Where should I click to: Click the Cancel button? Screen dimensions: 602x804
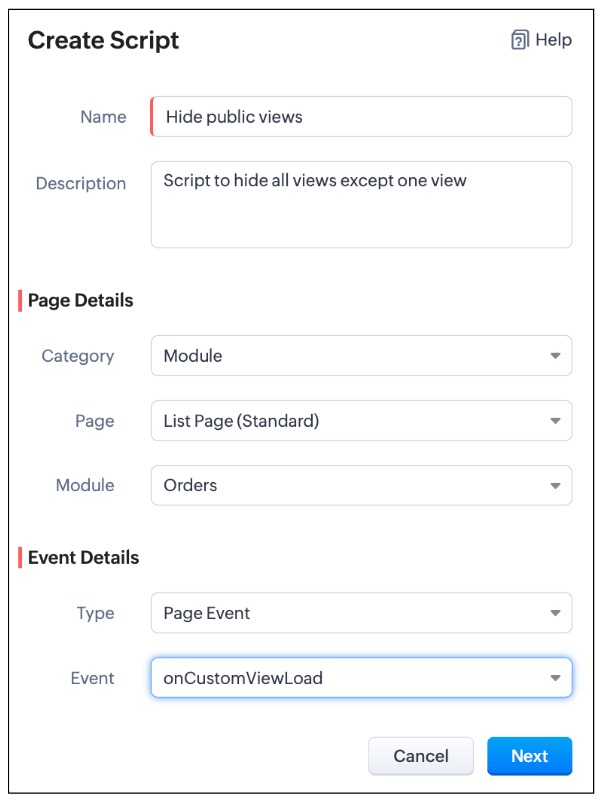(421, 756)
